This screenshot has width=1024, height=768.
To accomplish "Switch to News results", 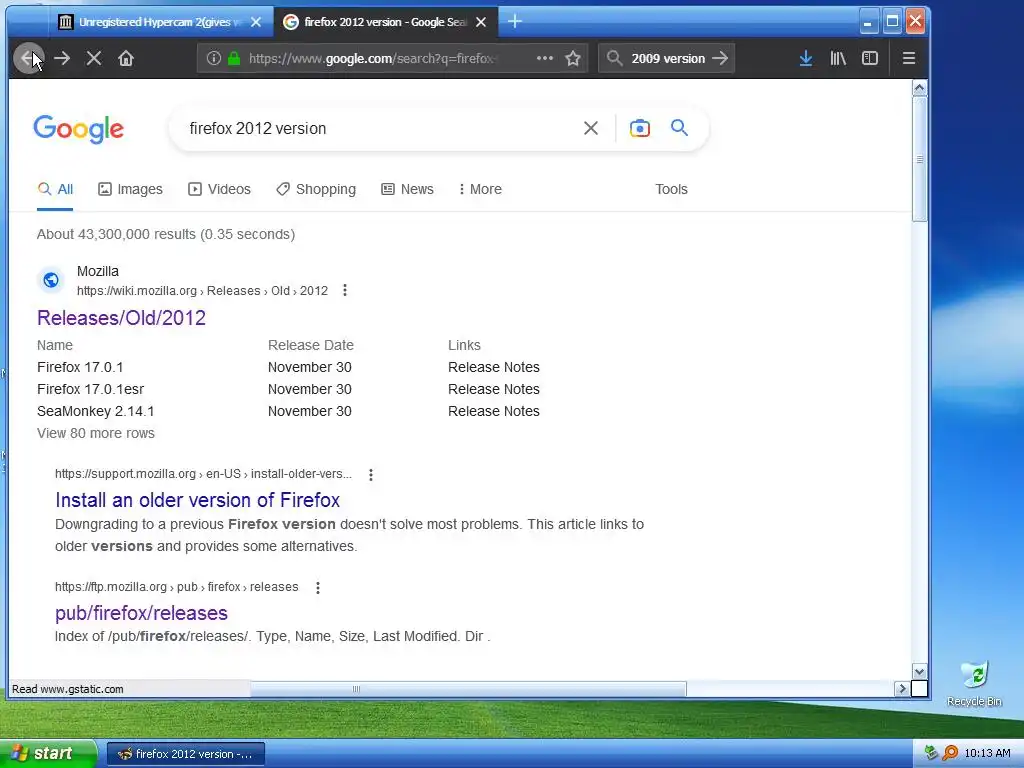I will click(x=408, y=189).
